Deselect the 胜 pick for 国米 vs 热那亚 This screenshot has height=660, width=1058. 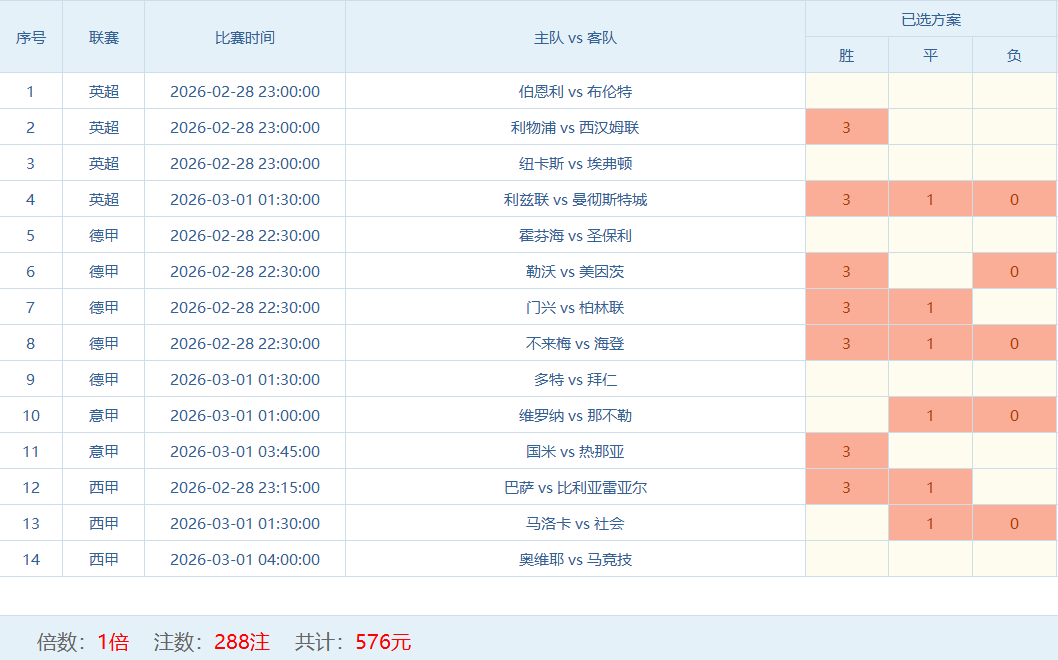[846, 451]
